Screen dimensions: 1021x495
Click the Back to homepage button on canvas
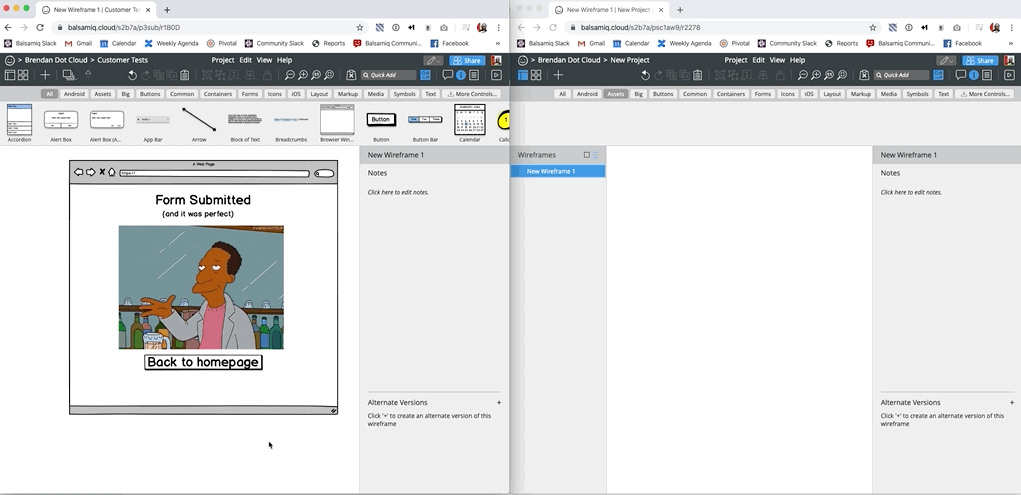[203, 362]
